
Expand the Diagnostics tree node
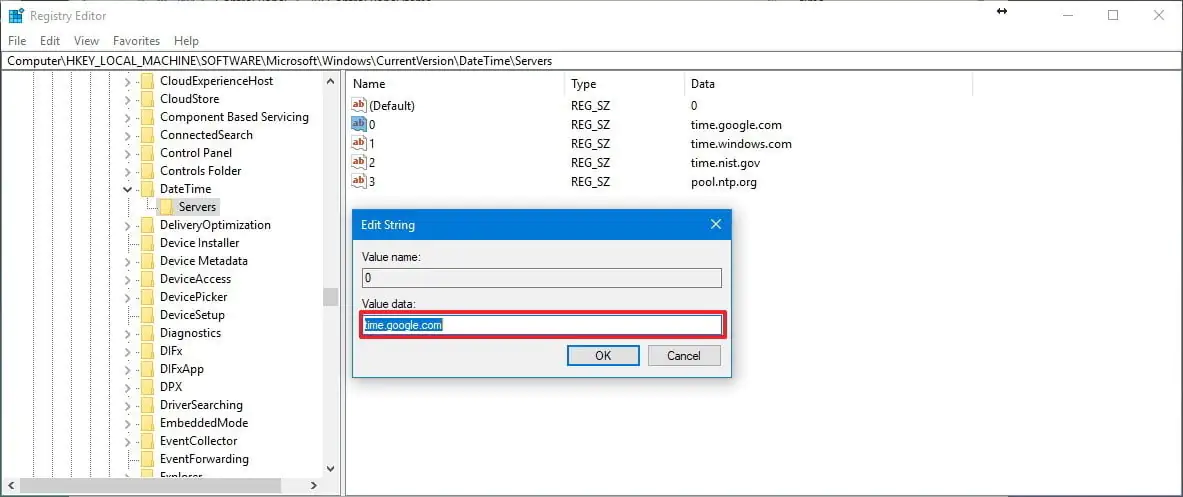[x=128, y=333]
